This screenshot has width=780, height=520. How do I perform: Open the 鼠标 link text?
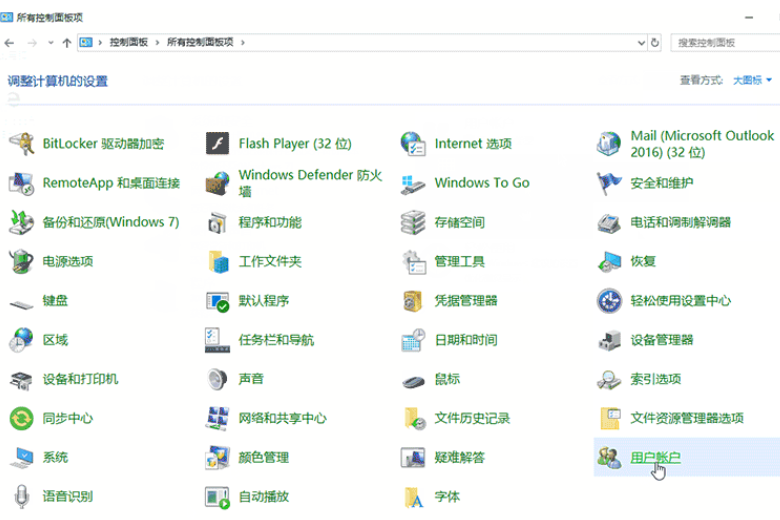(x=447, y=379)
